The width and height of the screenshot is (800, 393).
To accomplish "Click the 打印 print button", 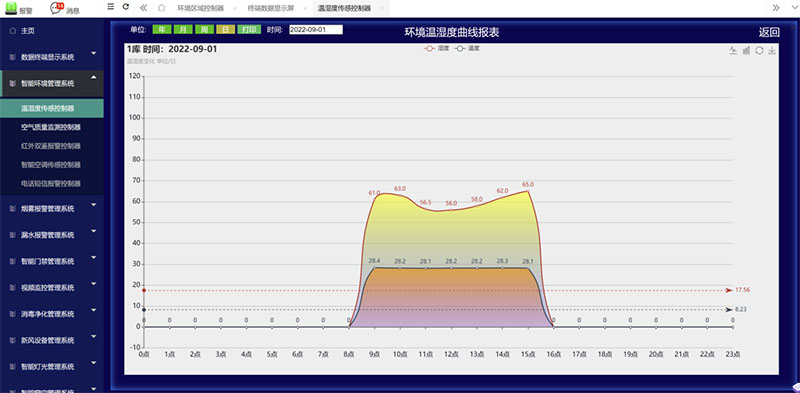I will coord(249,30).
